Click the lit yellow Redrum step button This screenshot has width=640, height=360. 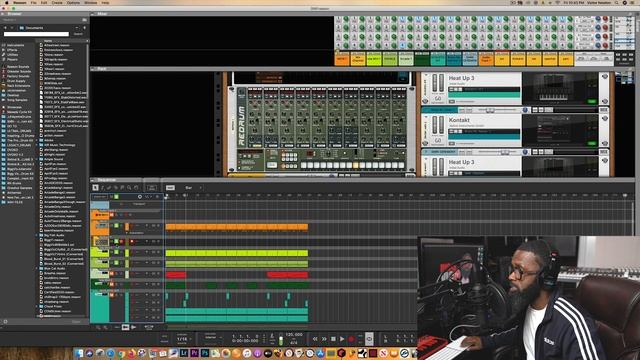(x=356, y=165)
